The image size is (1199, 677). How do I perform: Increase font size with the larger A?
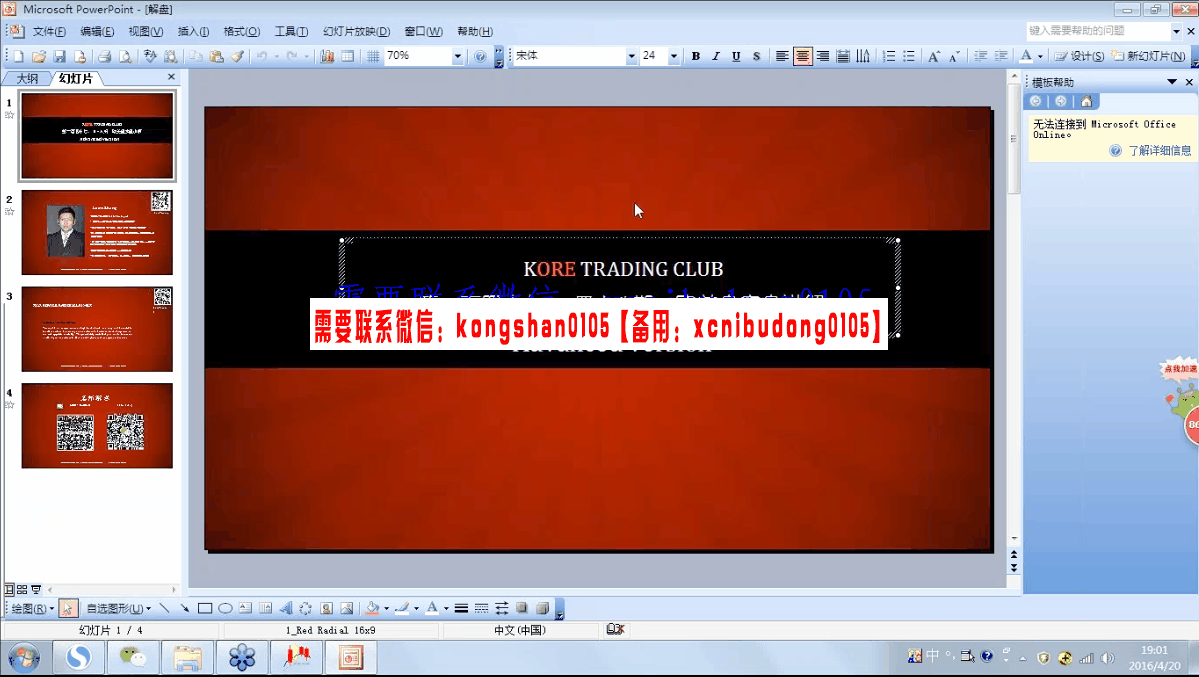(934, 56)
